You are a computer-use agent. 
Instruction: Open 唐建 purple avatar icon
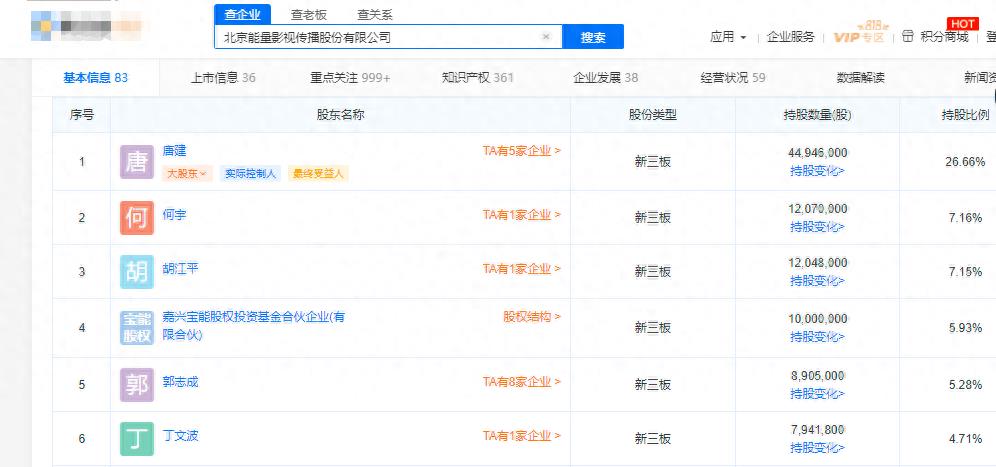tap(137, 162)
